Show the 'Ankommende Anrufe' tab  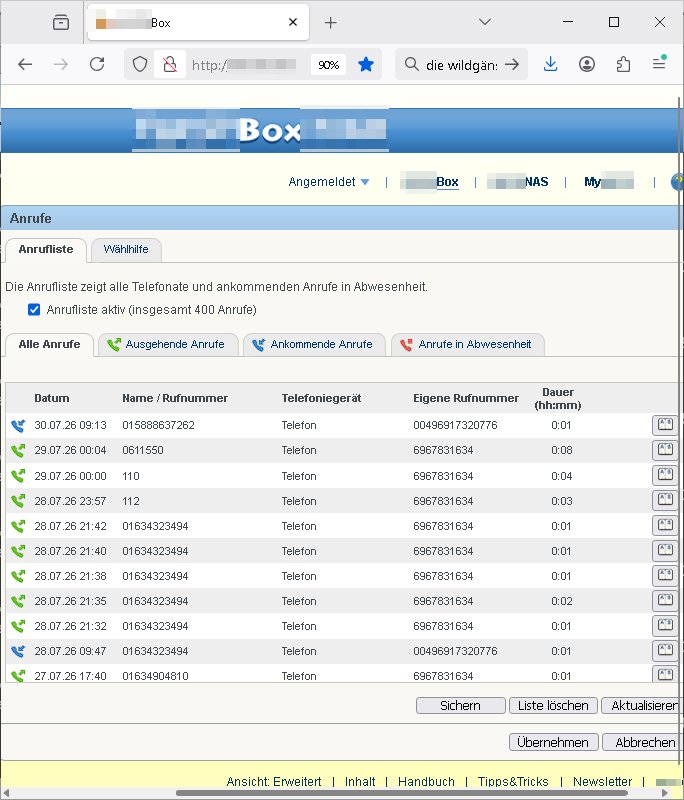click(314, 344)
